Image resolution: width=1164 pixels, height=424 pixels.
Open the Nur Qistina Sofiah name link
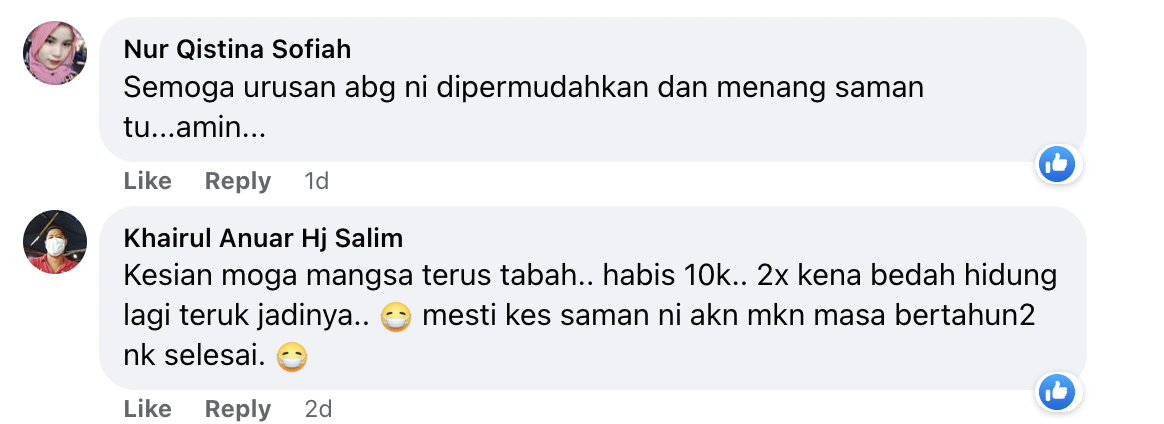point(237,50)
